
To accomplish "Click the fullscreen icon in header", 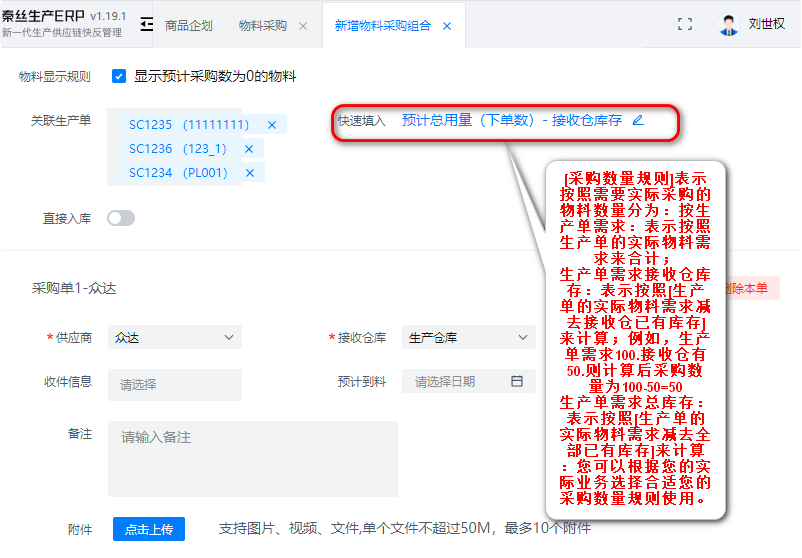I will (685, 26).
